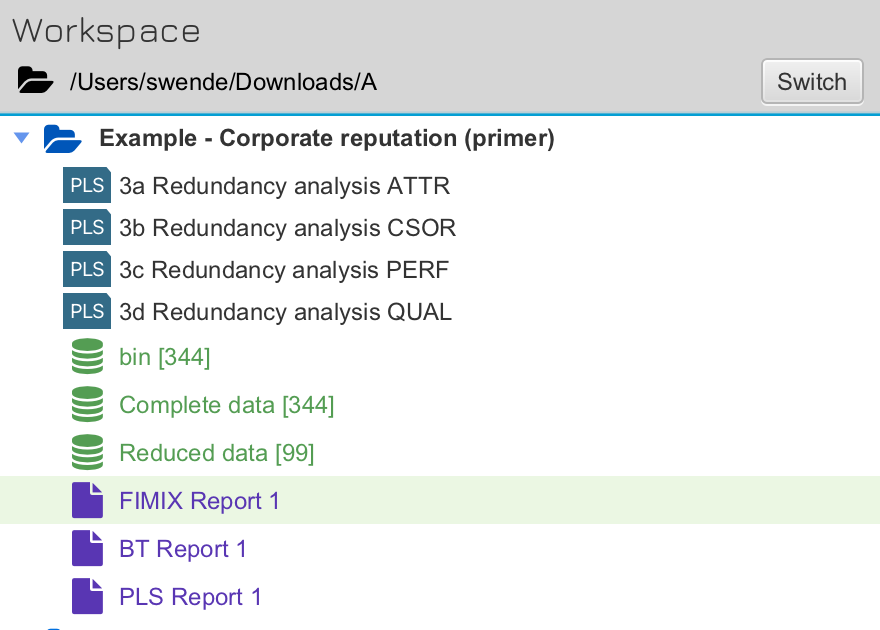The height and width of the screenshot is (630, 880).
Task: Click the PLS icon for 3a Redundancy analysis ATTR
Action: [87, 186]
